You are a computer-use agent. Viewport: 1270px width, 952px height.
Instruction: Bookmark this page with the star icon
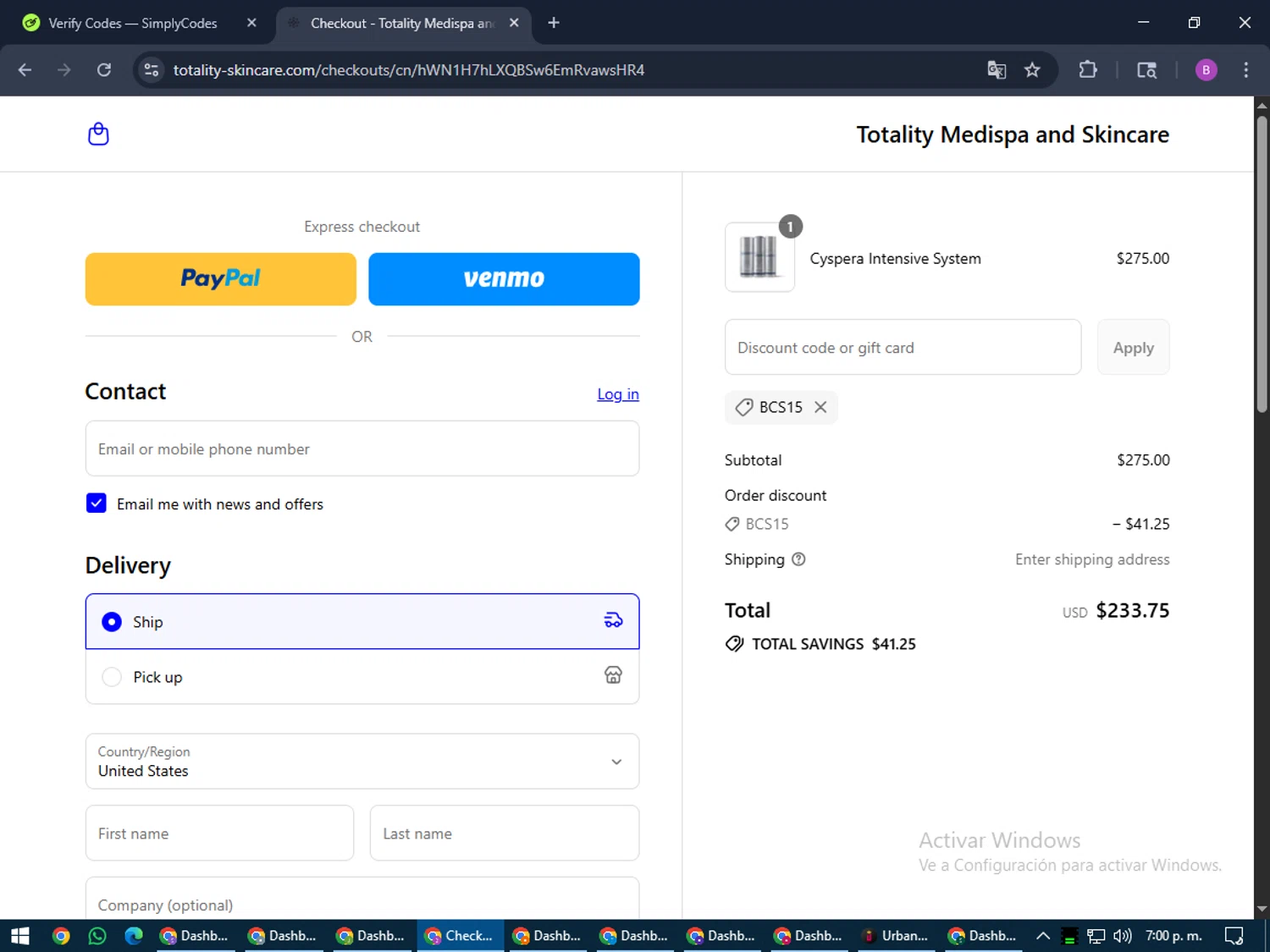coord(1032,70)
